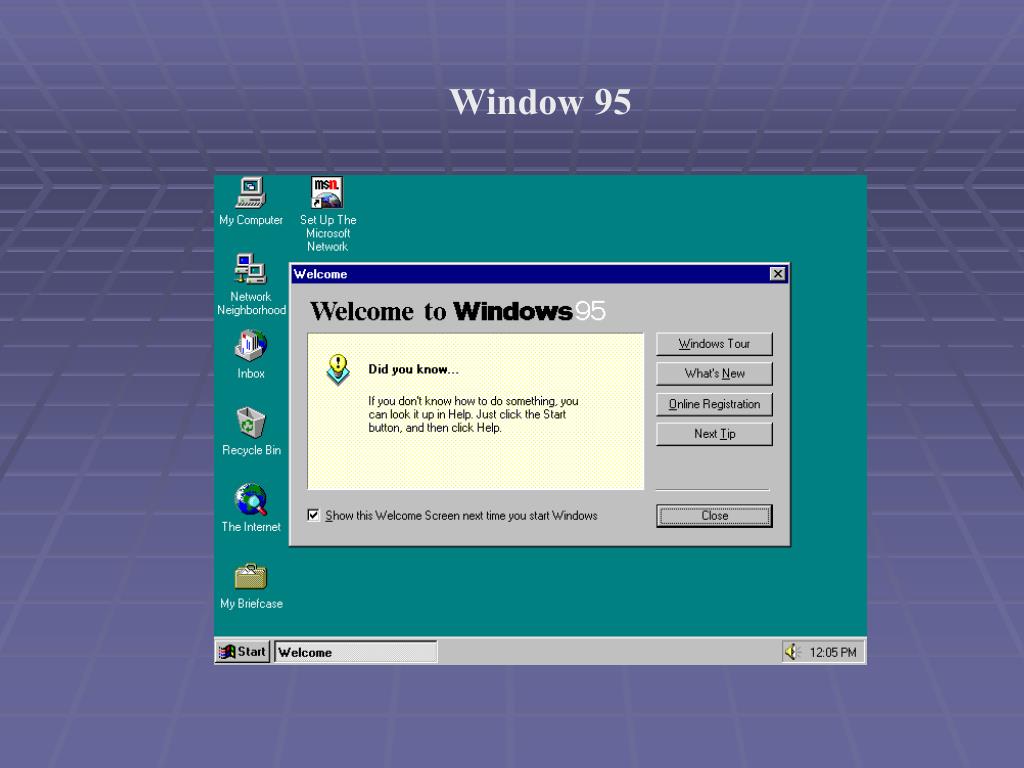
Task: Open What's New
Action: tap(714, 374)
